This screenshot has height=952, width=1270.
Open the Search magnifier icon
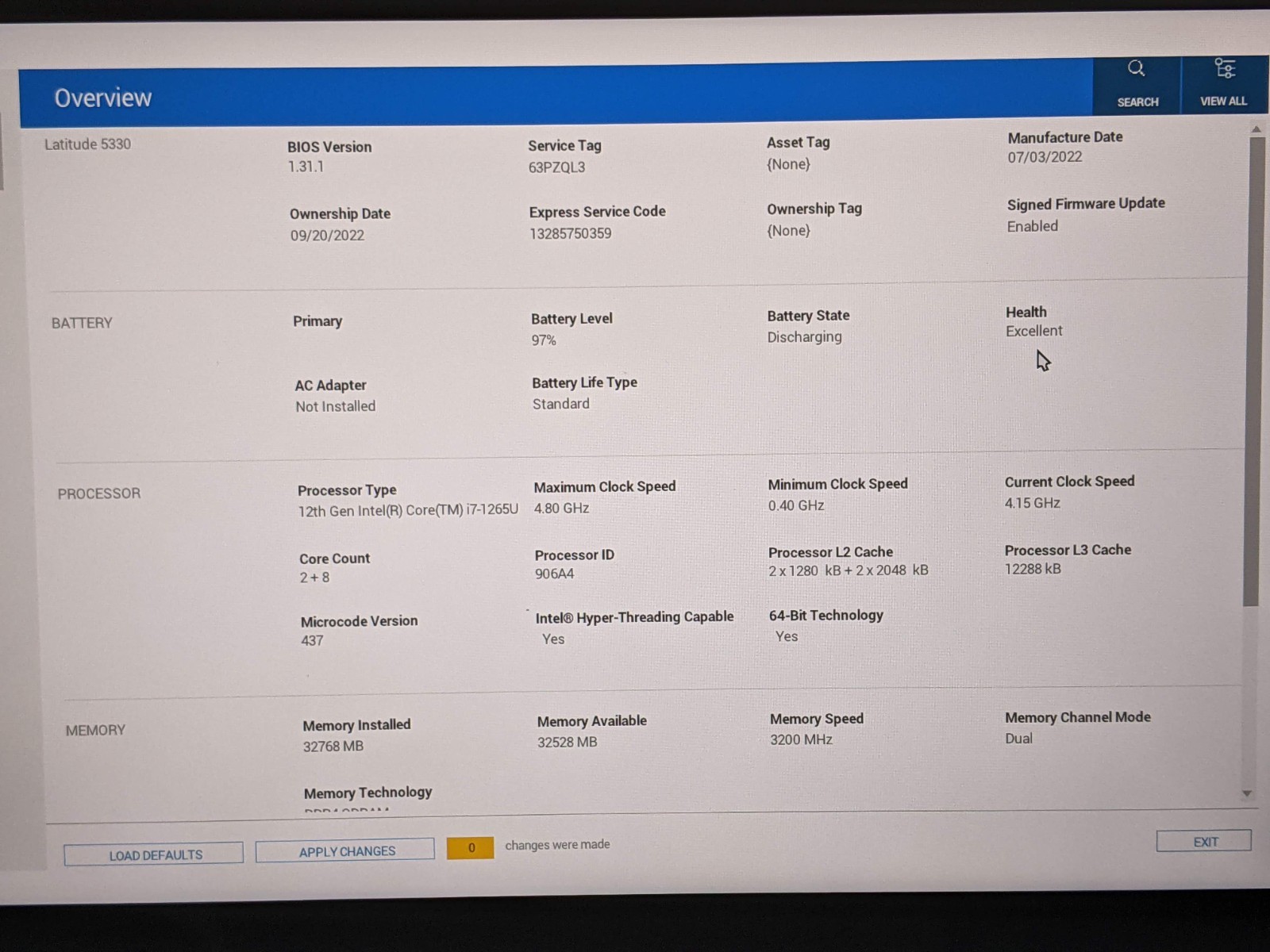[1137, 69]
